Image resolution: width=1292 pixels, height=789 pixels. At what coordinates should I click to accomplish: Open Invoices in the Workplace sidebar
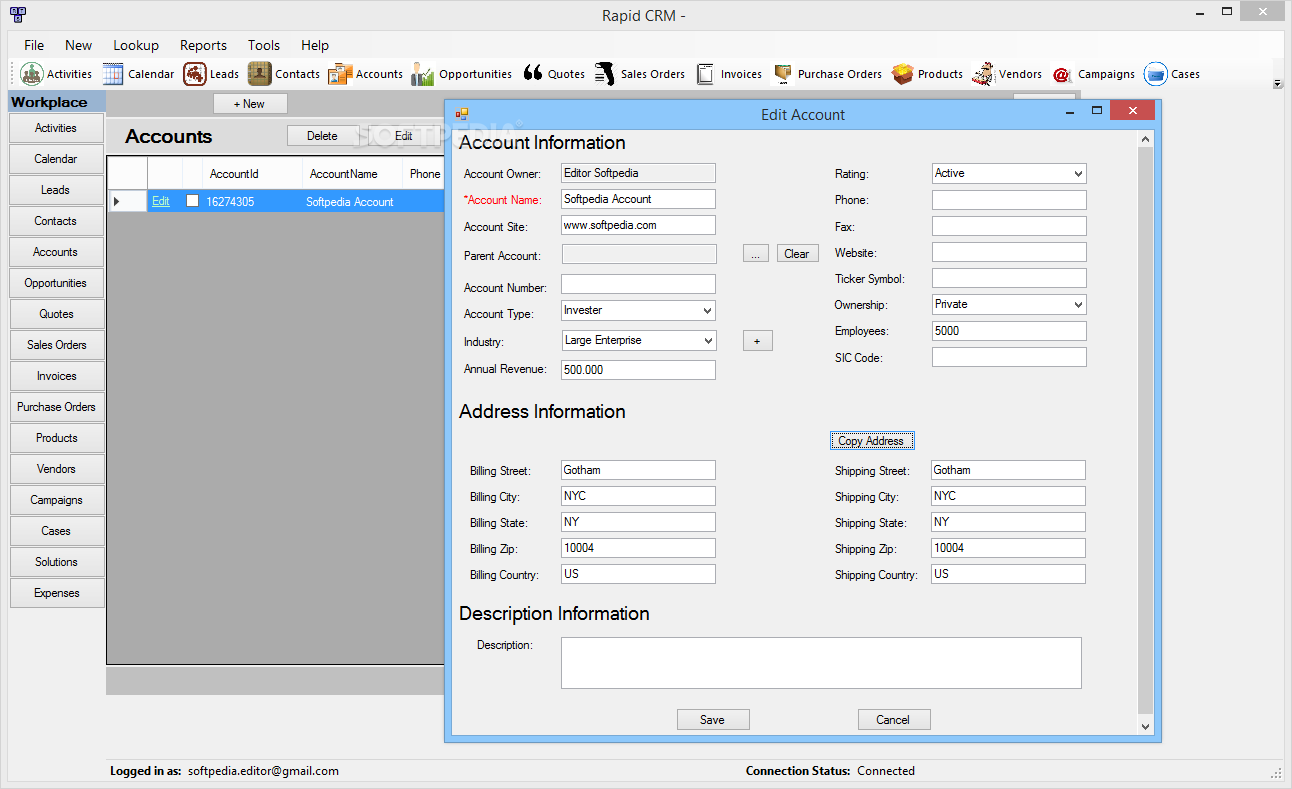pos(57,376)
